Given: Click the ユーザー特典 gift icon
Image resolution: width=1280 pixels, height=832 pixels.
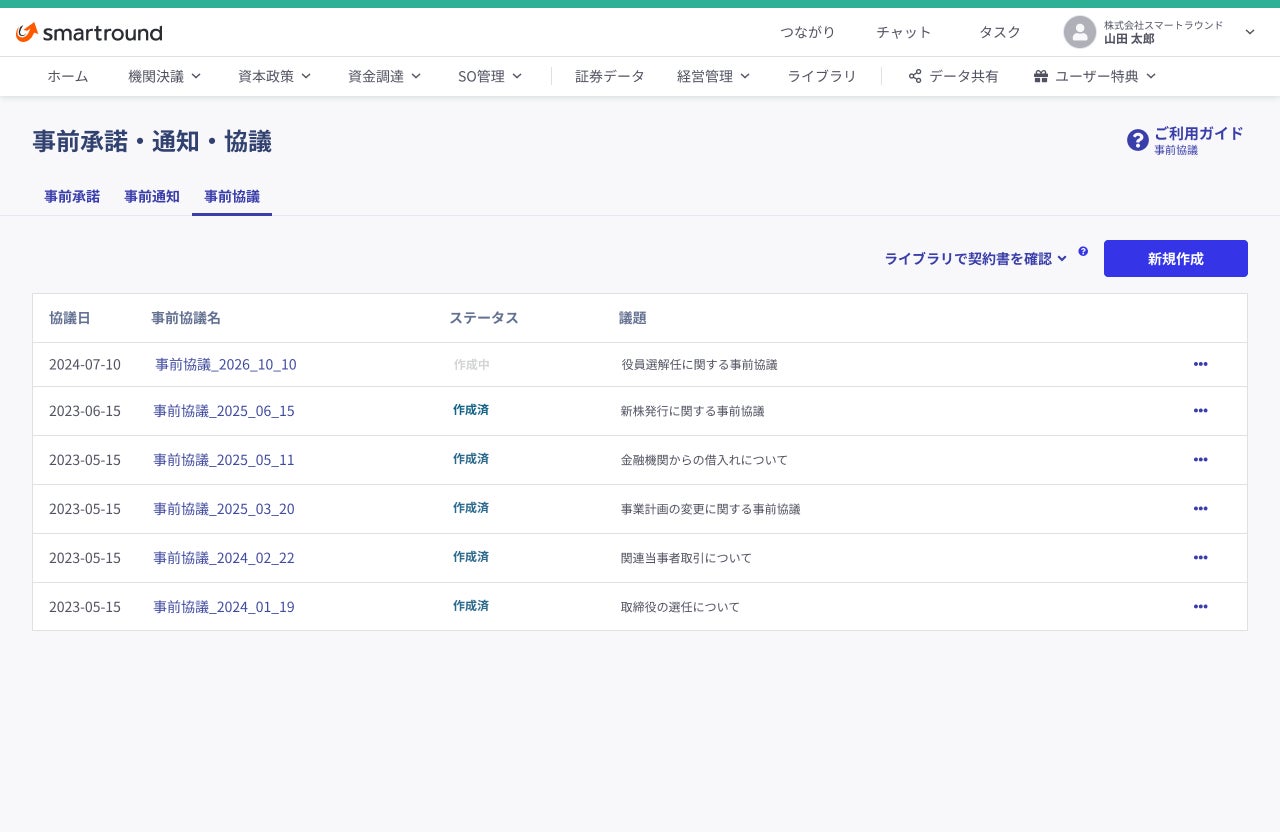Looking at the screenshot, I should point(1040,76).
